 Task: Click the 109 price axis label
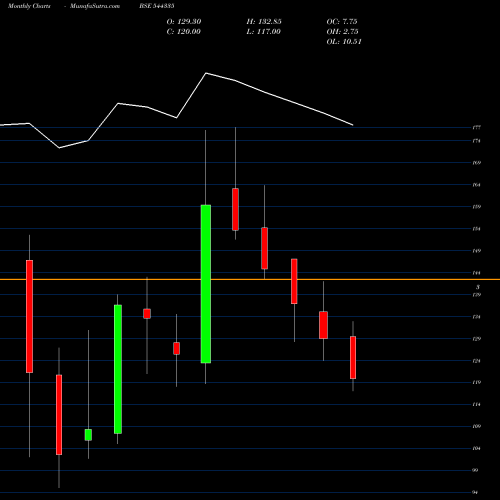(x=476, y=426)
